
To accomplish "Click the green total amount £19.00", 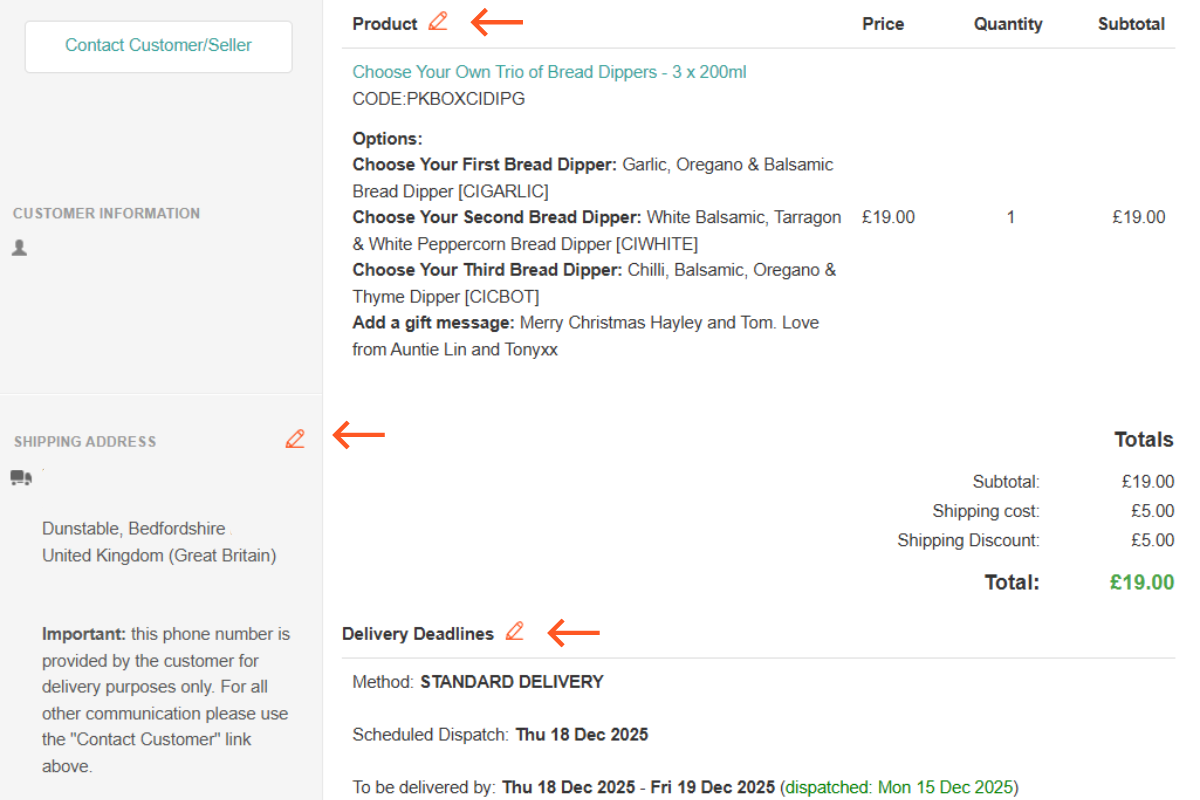I will pos(1141,582).
